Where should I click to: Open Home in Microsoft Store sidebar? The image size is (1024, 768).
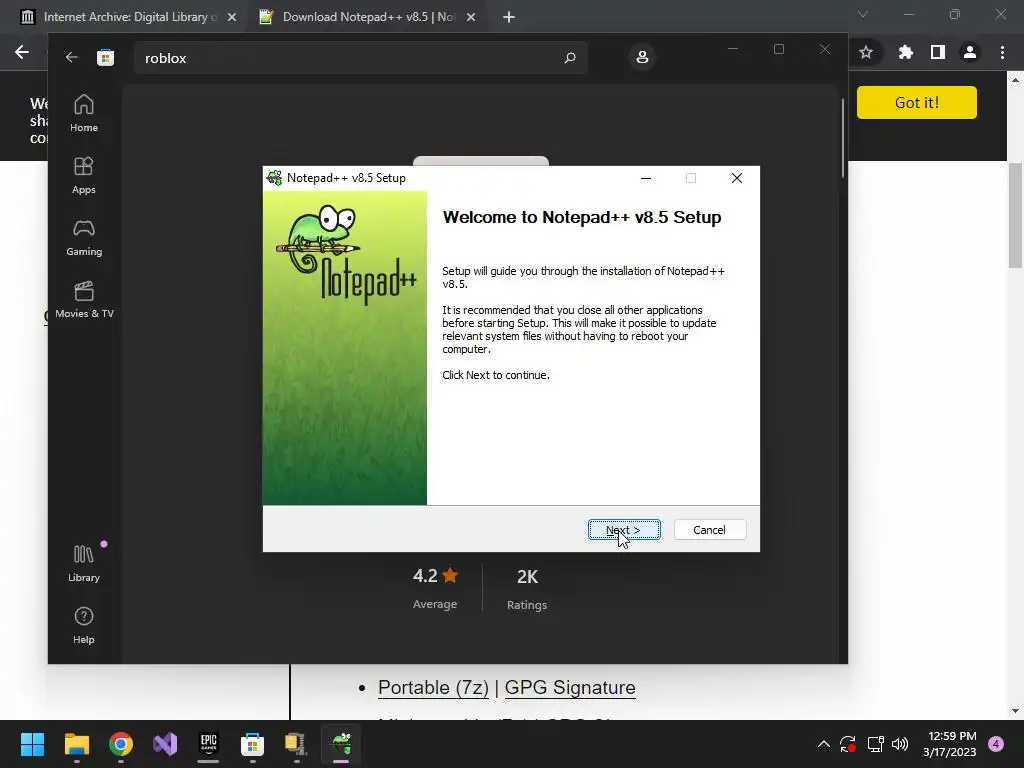coord(84,113)
